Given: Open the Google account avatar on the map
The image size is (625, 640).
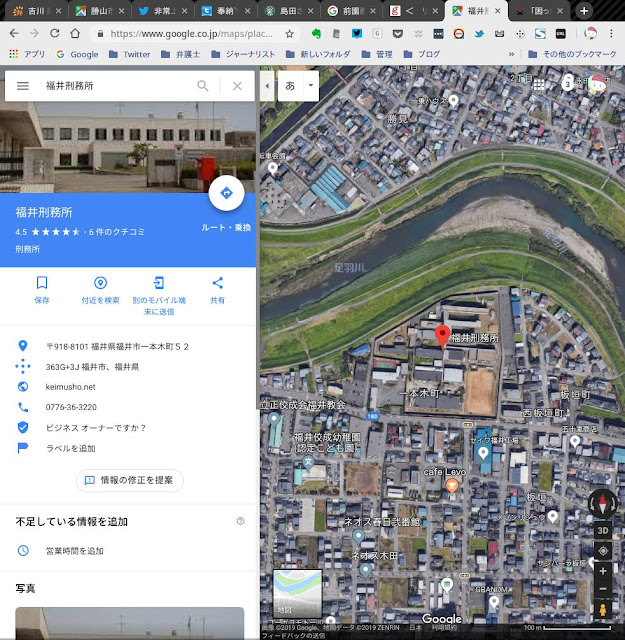Looking at the screenshot, I should 596,84.
